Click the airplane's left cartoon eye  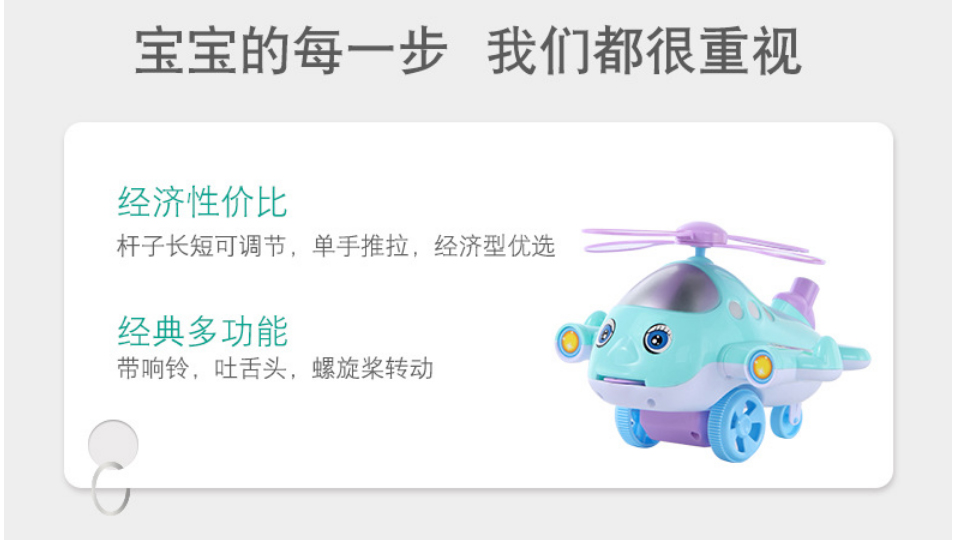point(606,332)
